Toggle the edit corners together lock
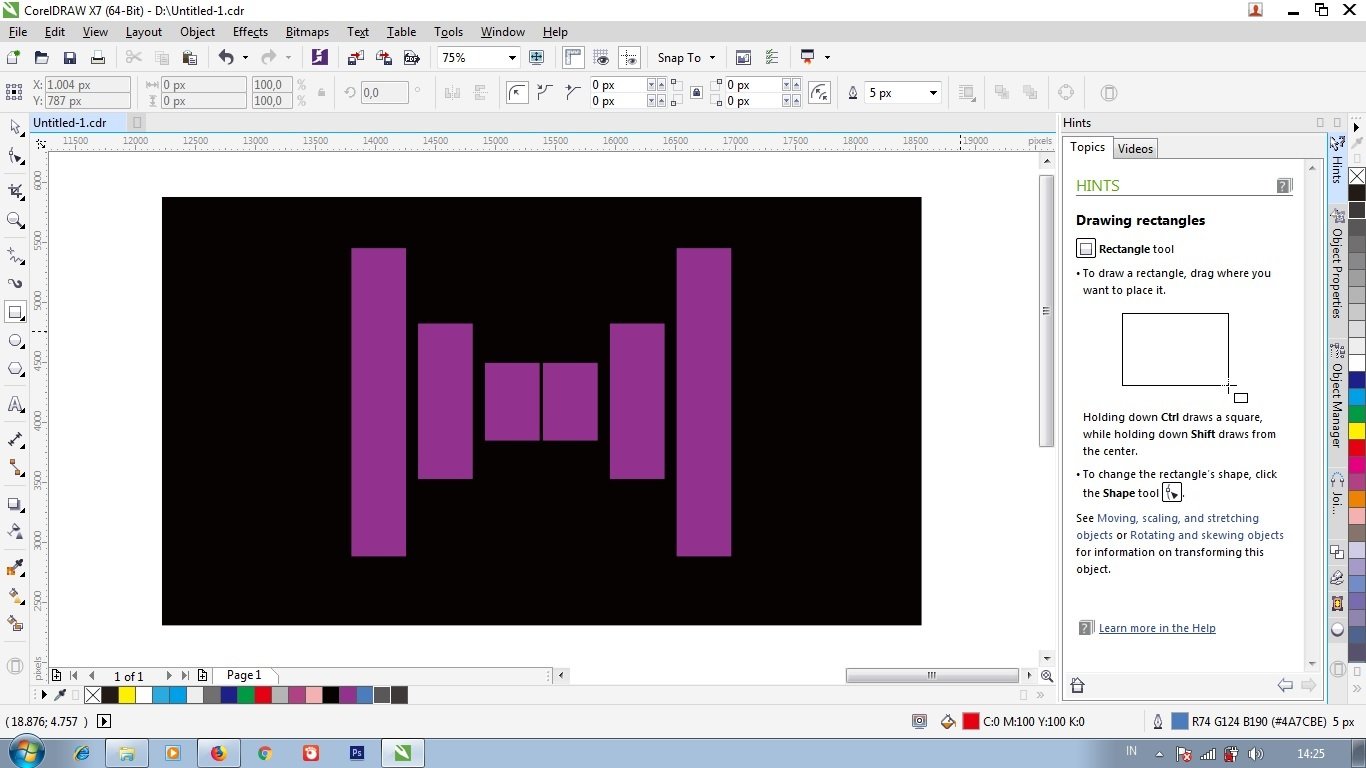Screen dimensions: 1366x768 [696, 93]
